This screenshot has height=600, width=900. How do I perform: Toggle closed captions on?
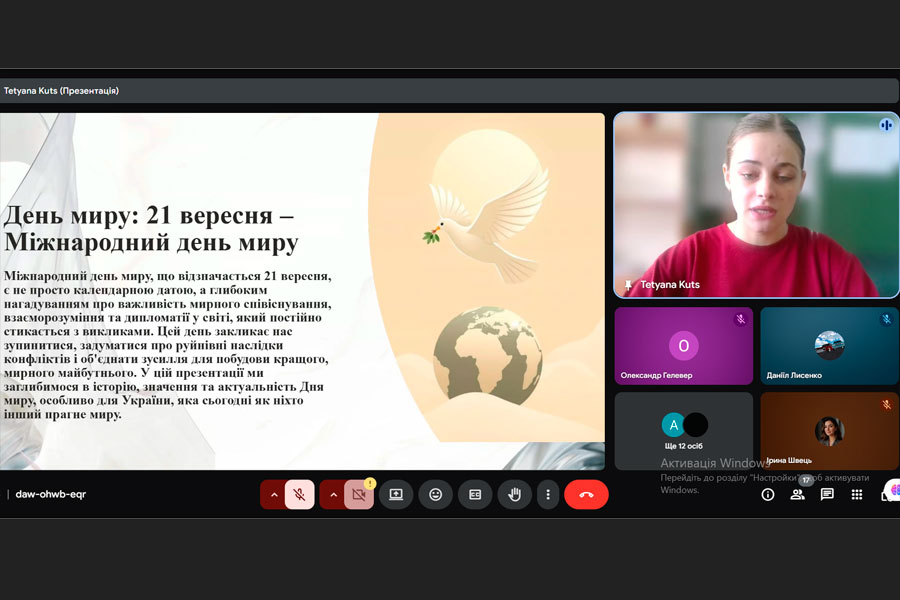tap(475, 494)
